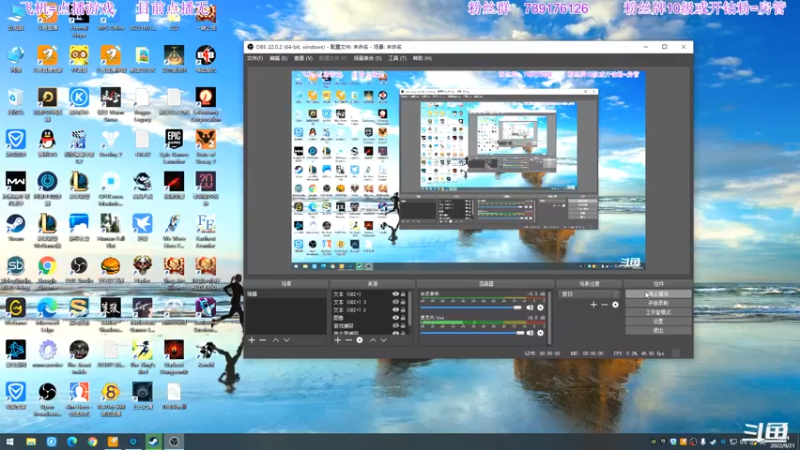Open OBS View menu
This screenshot has height=450, width=800.
pyautogui.click(x=303, y=59)
